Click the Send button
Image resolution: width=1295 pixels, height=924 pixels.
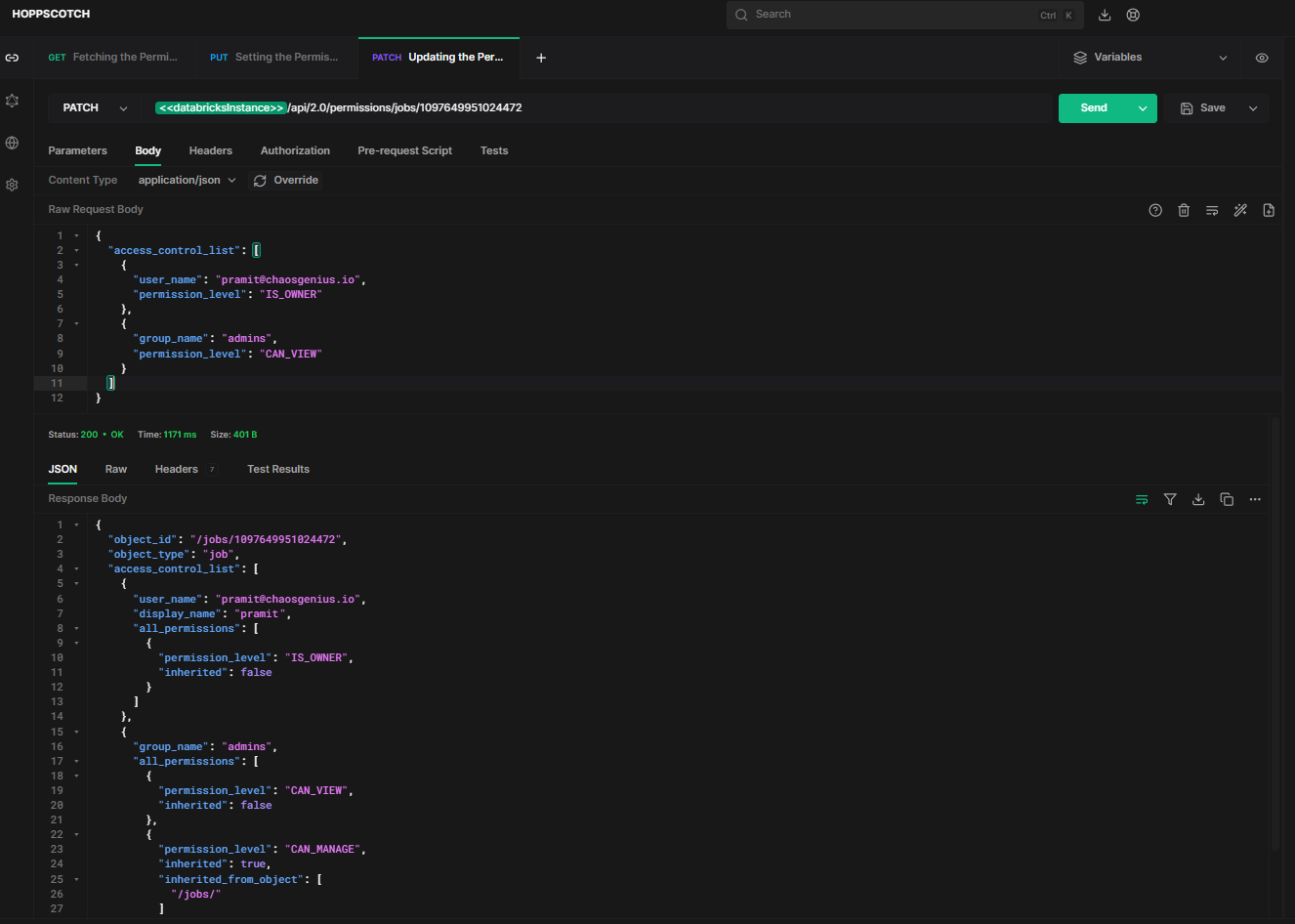point(1094,108)
